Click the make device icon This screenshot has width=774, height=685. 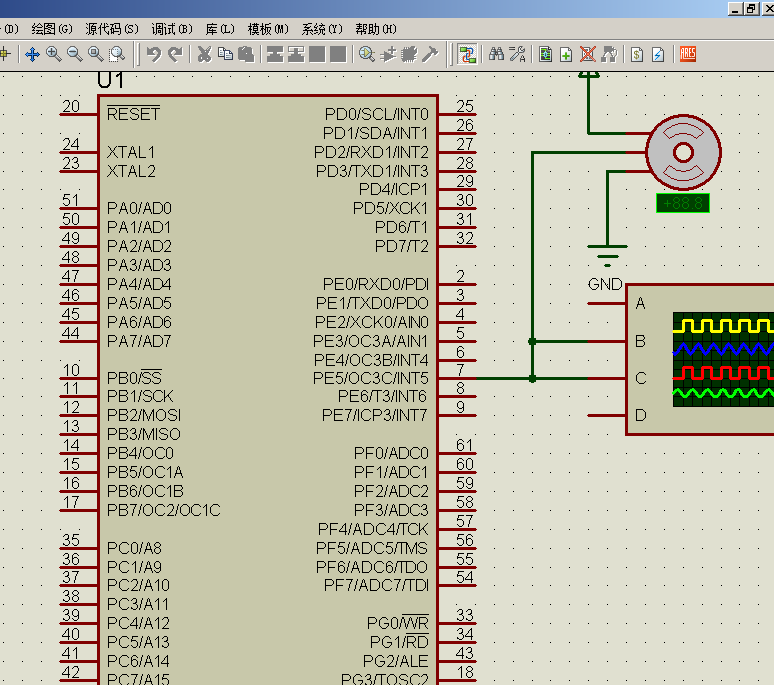[x=388, y=54]
